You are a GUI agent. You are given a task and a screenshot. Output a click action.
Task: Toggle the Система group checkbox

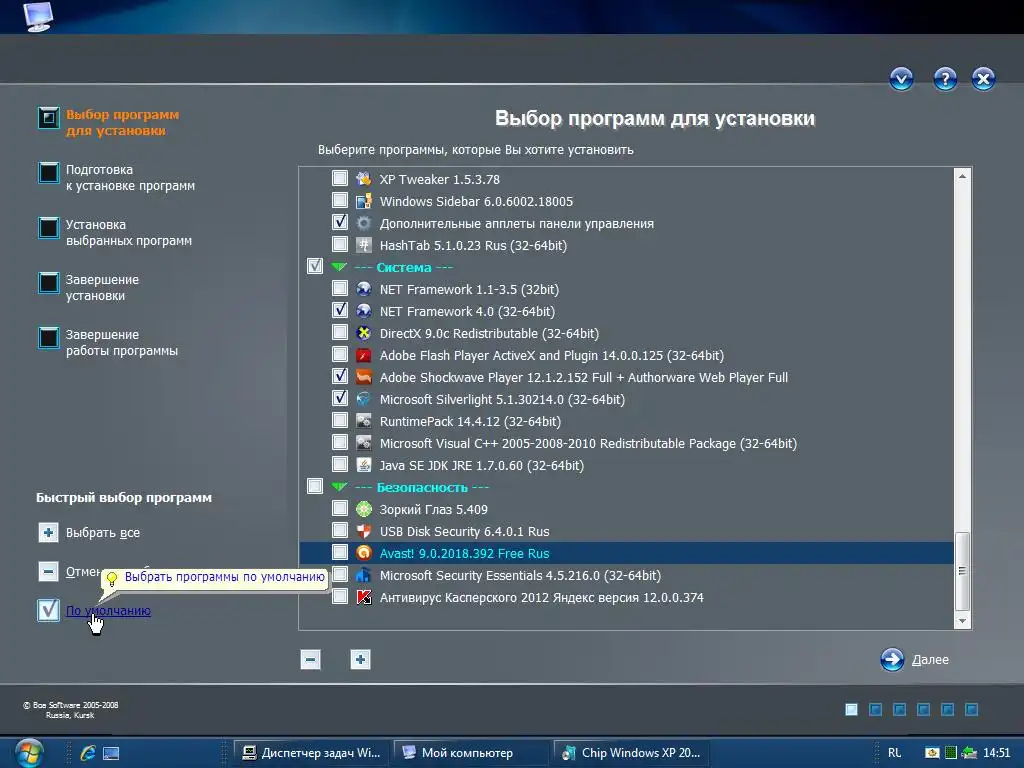(315, 266)
